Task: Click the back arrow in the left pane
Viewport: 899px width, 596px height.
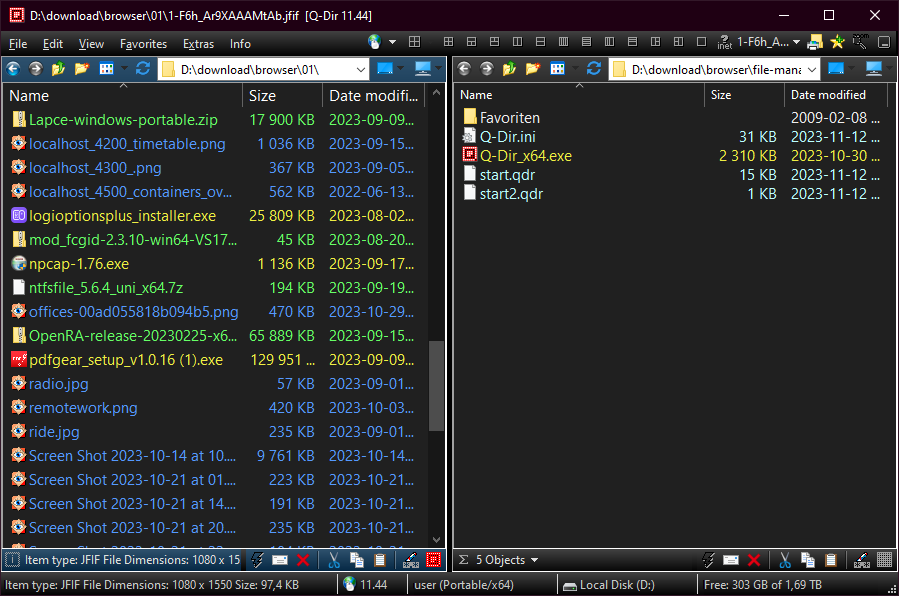Action: 14,69
